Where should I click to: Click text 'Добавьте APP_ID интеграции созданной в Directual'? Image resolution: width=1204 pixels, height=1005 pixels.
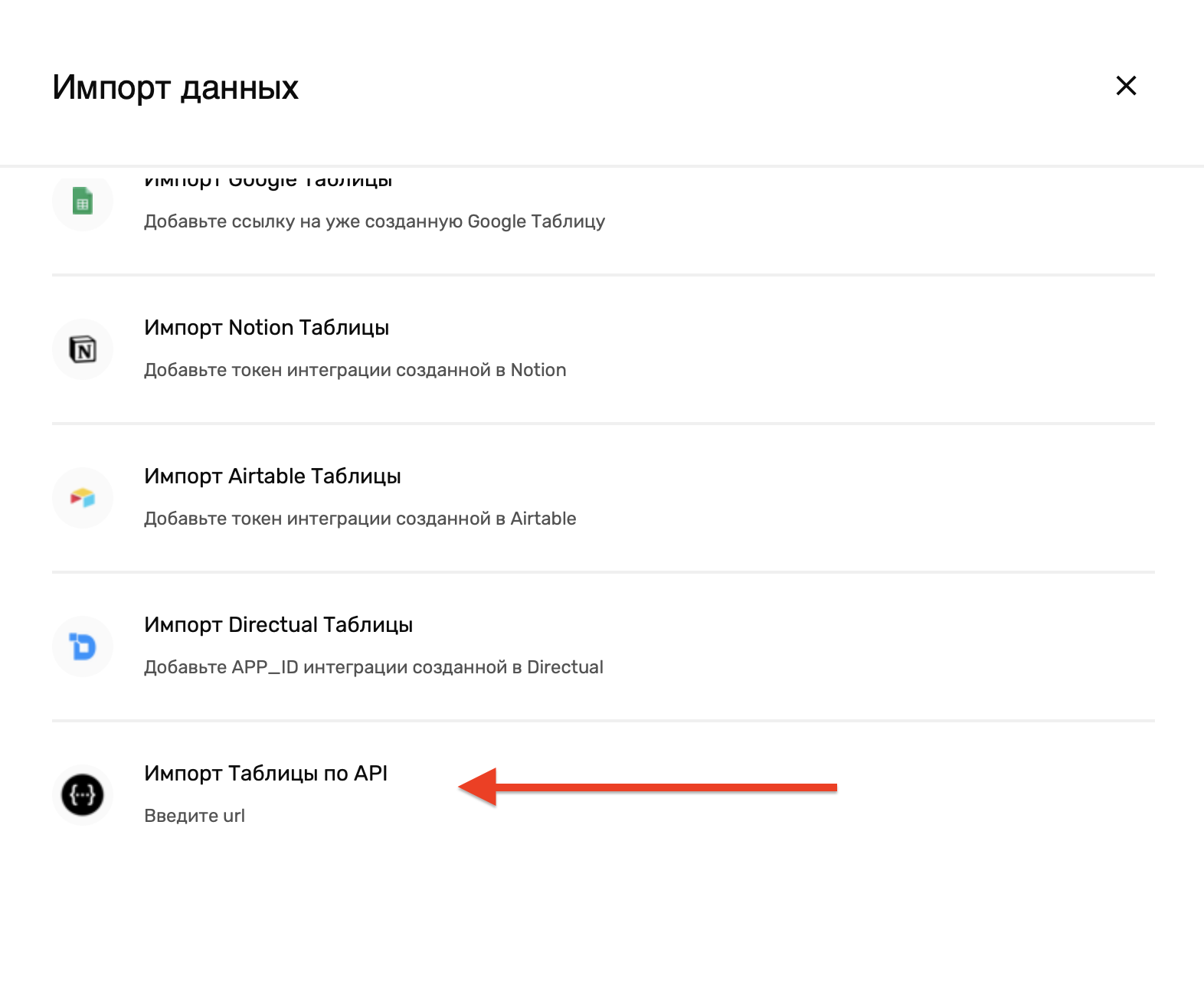pos(374,667)
